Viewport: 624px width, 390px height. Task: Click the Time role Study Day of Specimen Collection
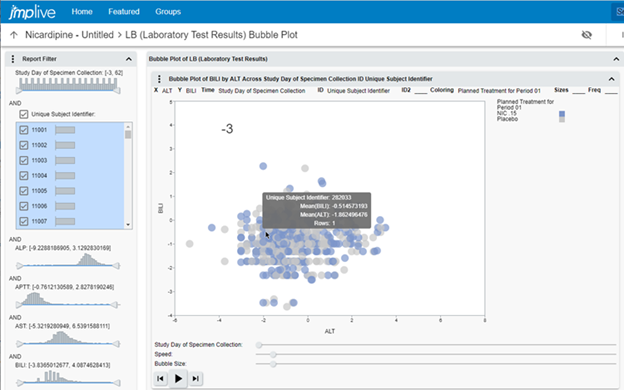click(262, 91)
